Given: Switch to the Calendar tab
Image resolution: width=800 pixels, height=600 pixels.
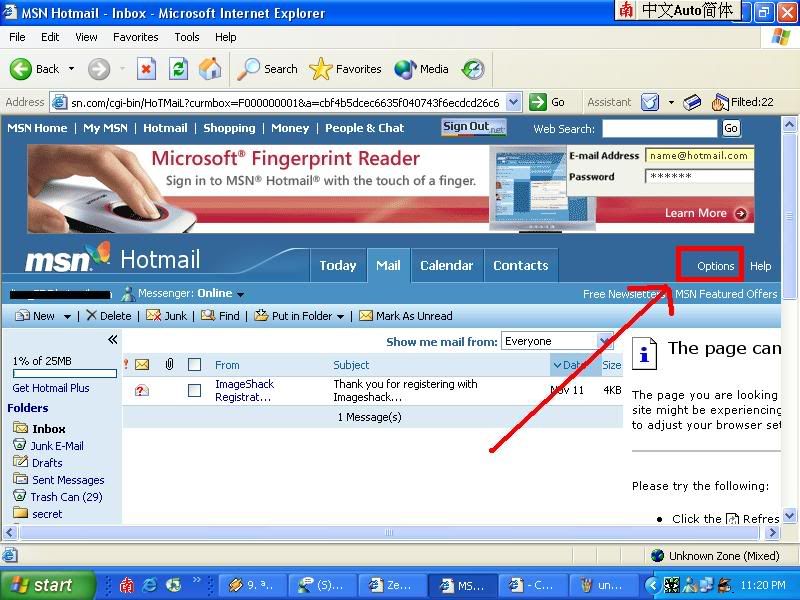Looking at the screenshot, I should [446, 265].
